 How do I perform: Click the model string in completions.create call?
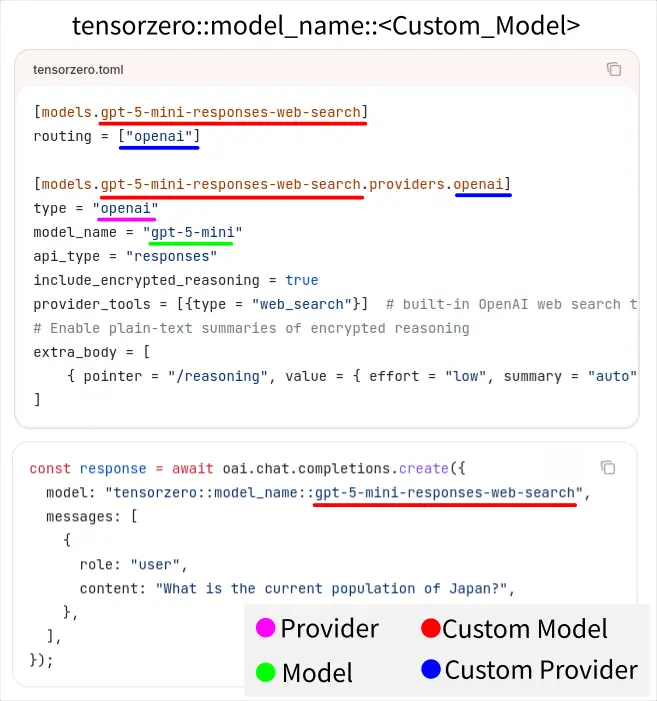[x=346, y=492]
